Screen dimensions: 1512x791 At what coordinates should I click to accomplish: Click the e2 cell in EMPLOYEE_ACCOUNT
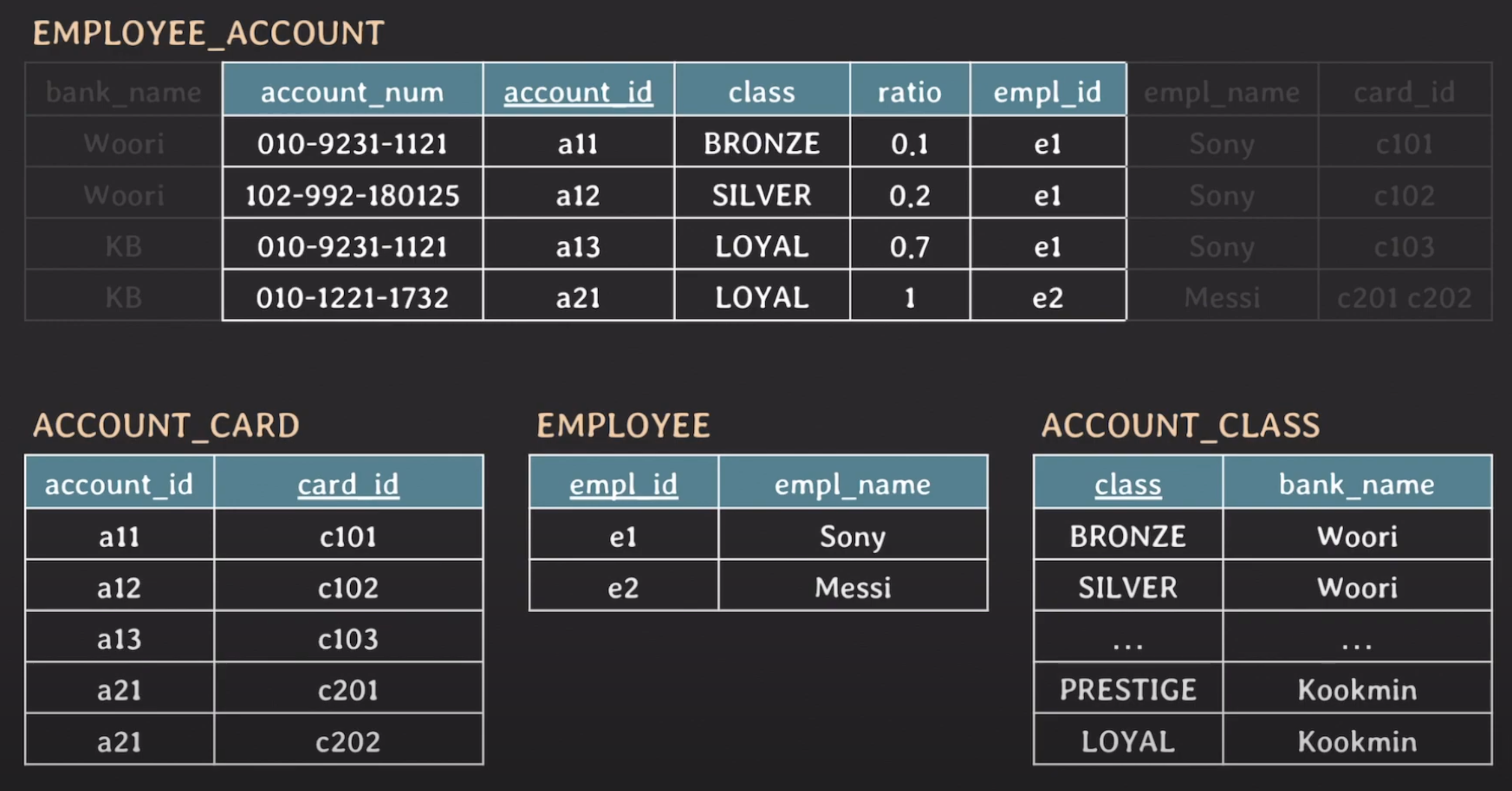click(1048, 298)
